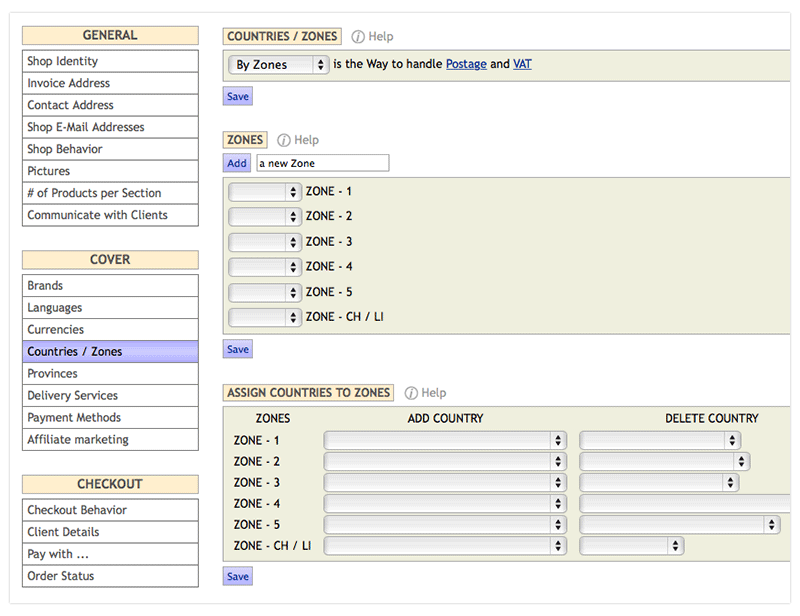This screenshot has width=800, height=616.
Task: Open the dropdown next to ZONE - CH / LI
Action: pyautogui.click(x=264, y=316)
